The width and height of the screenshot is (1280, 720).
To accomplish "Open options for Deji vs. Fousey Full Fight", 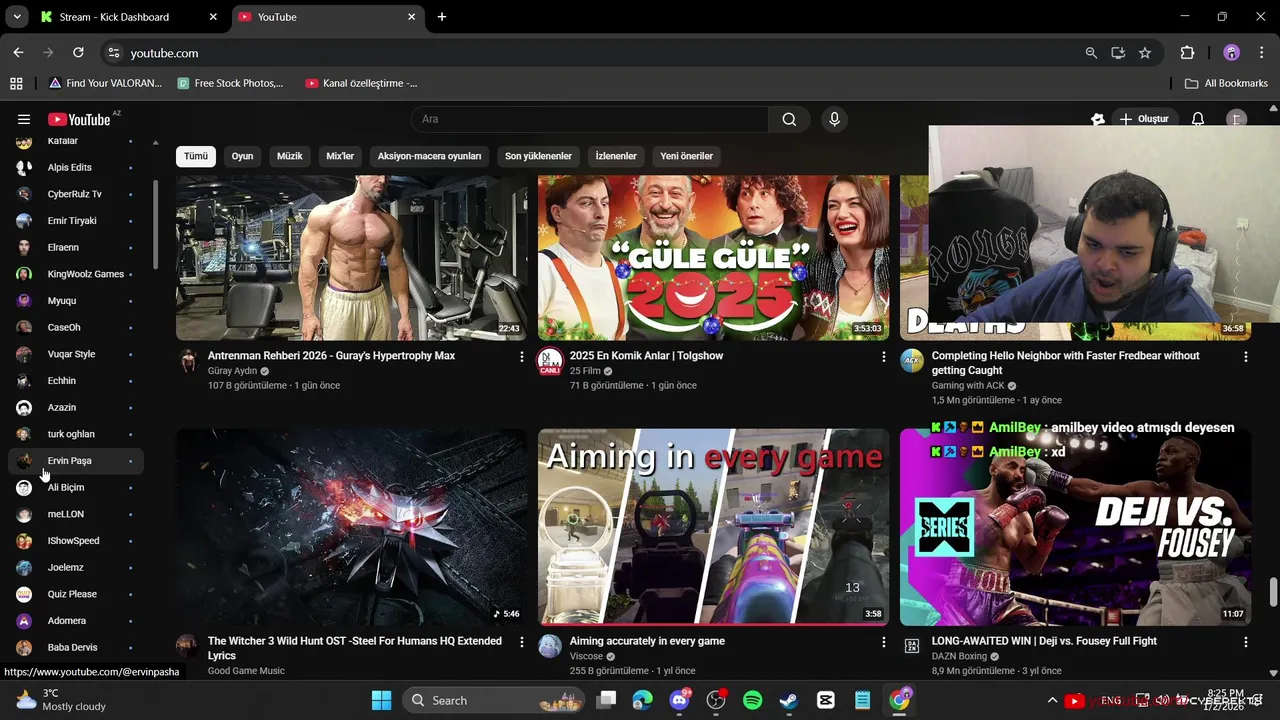I will tap(1245, 642).
